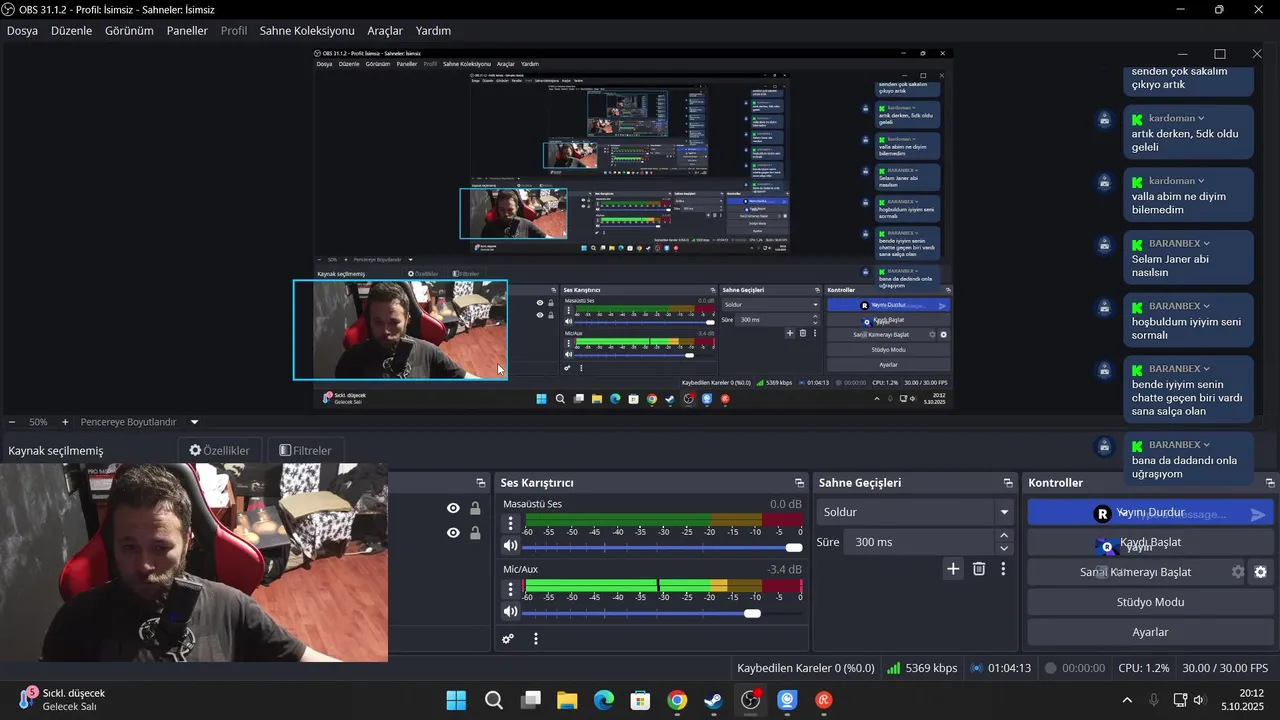Open Steam from the taskbar

tap(714, 700)
